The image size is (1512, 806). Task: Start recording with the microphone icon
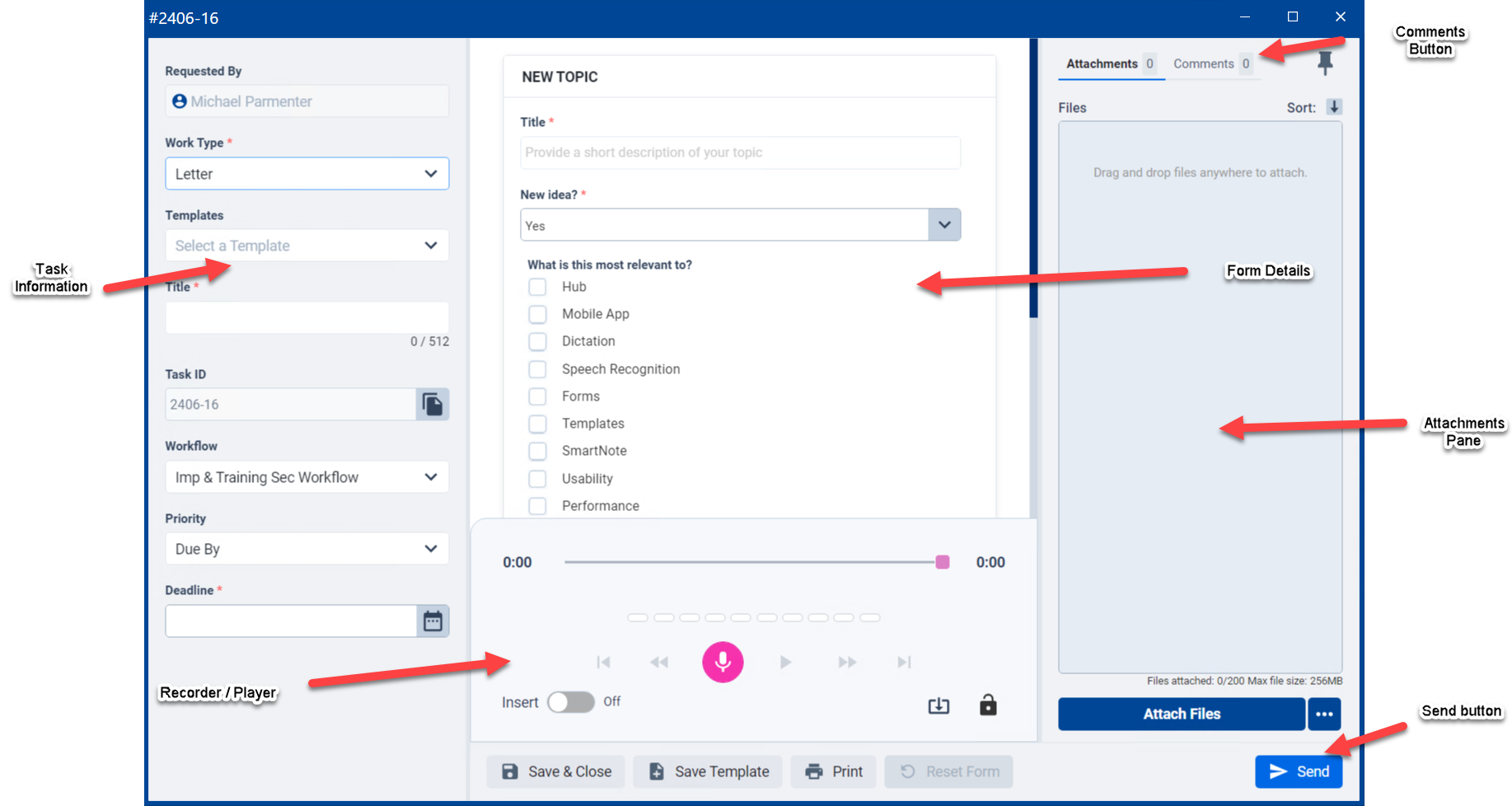click(x=723, y=662)
